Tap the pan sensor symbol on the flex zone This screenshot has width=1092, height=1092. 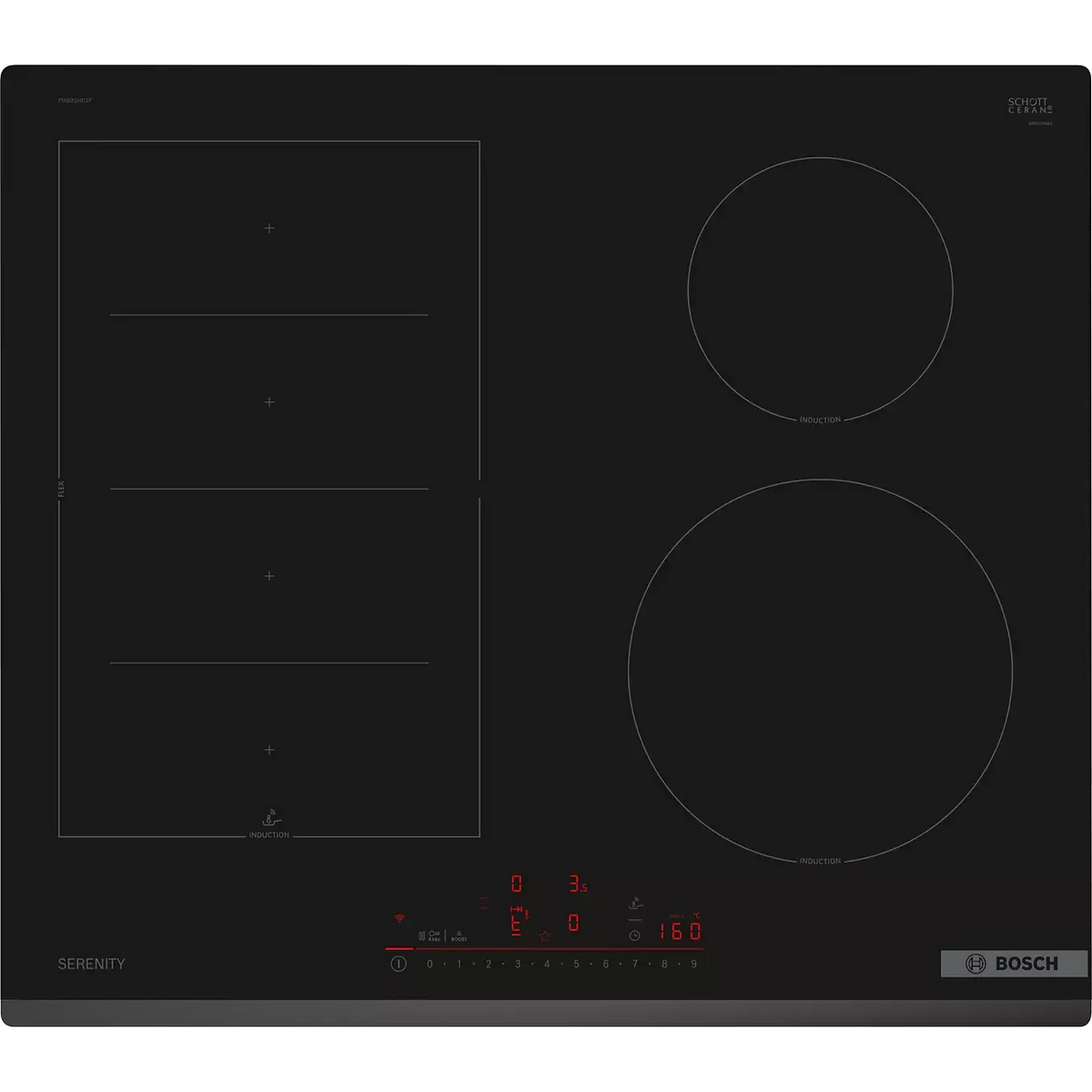click(270, 818)
